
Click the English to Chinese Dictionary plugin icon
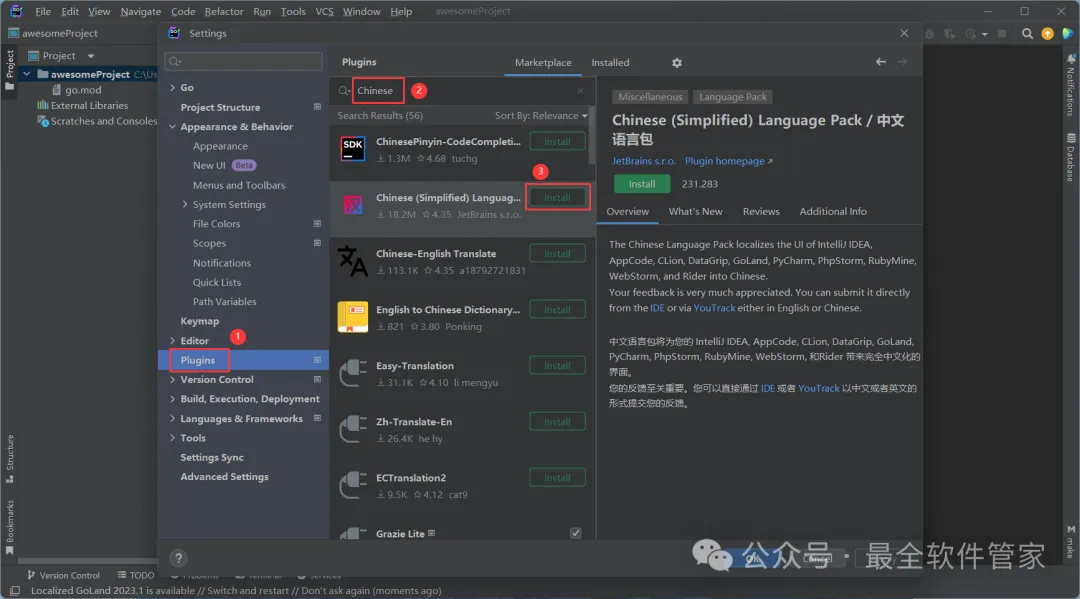[x=353, y=317]
